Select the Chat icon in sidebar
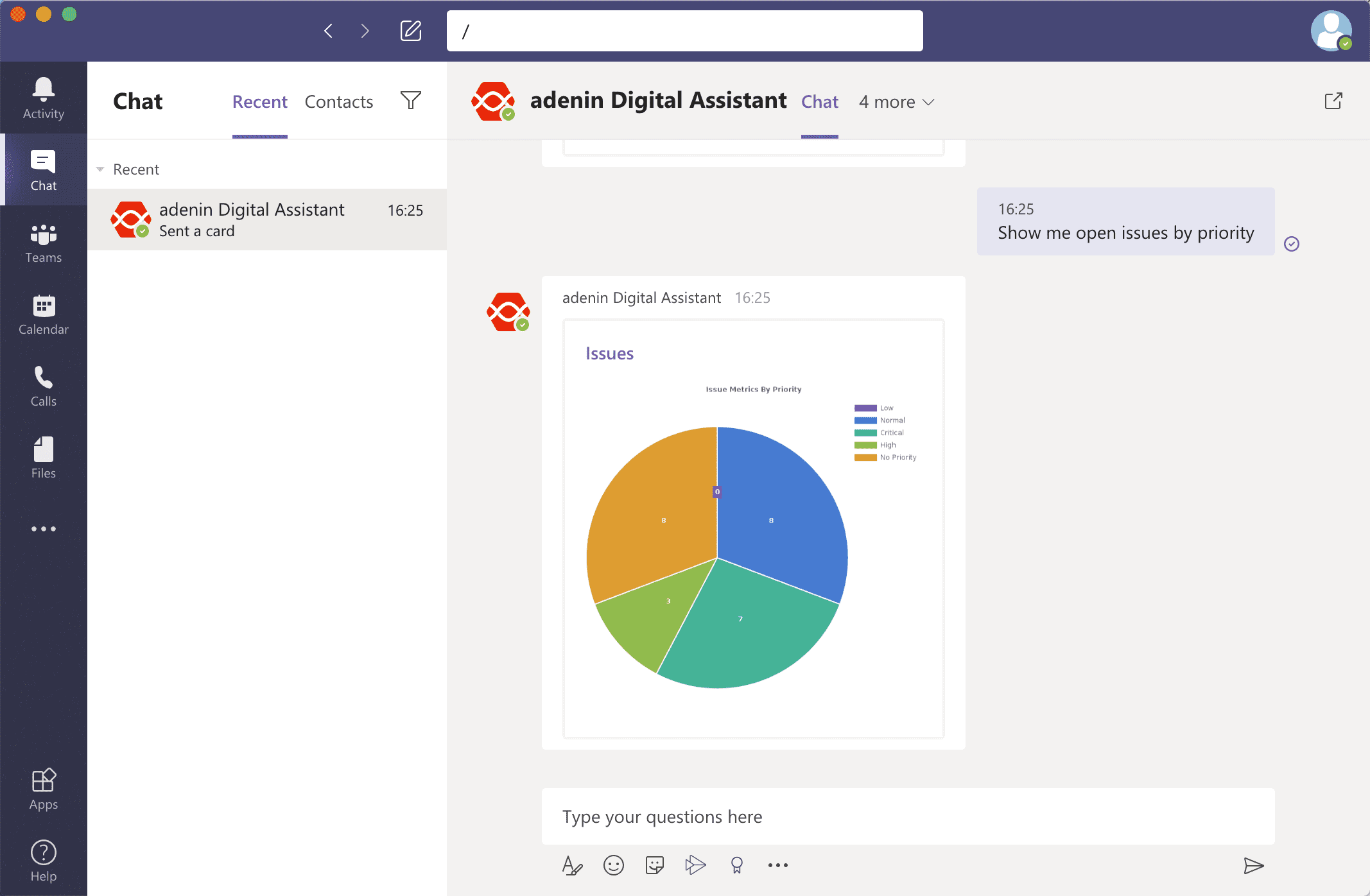The width and height of the screenshot is (1370, 896). (x=44, y=170)
